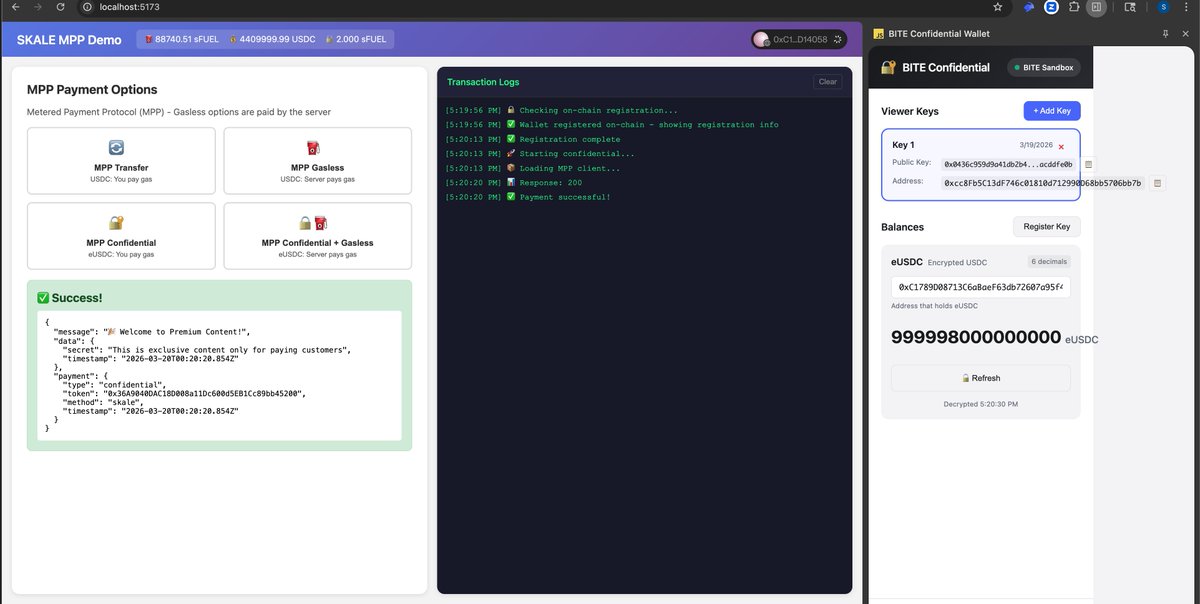Click the MPP Payment Options heading
Screen dimensions: 1200x604
[92, 90]
